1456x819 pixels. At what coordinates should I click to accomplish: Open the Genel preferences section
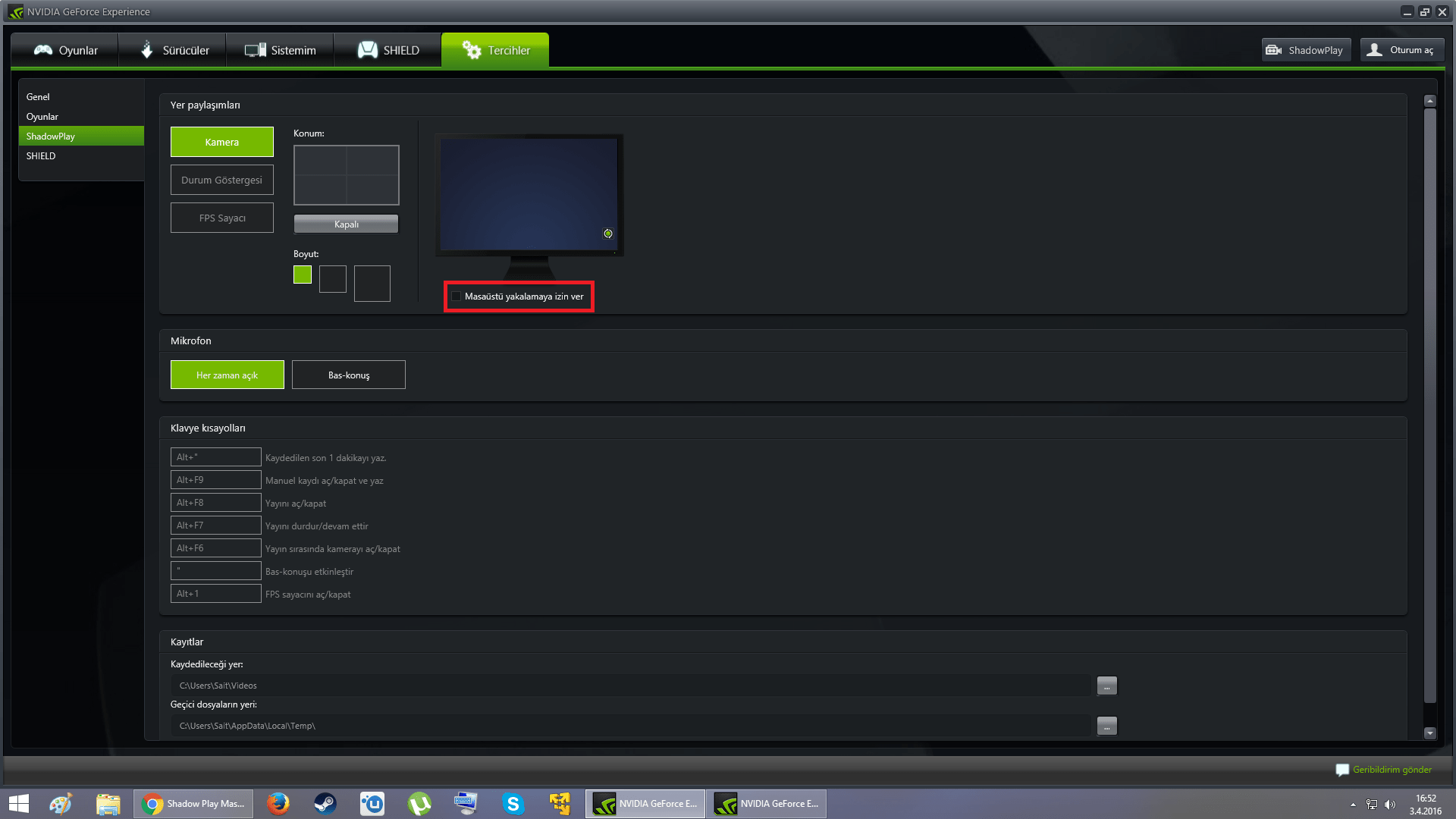click(x=38, y=97)
